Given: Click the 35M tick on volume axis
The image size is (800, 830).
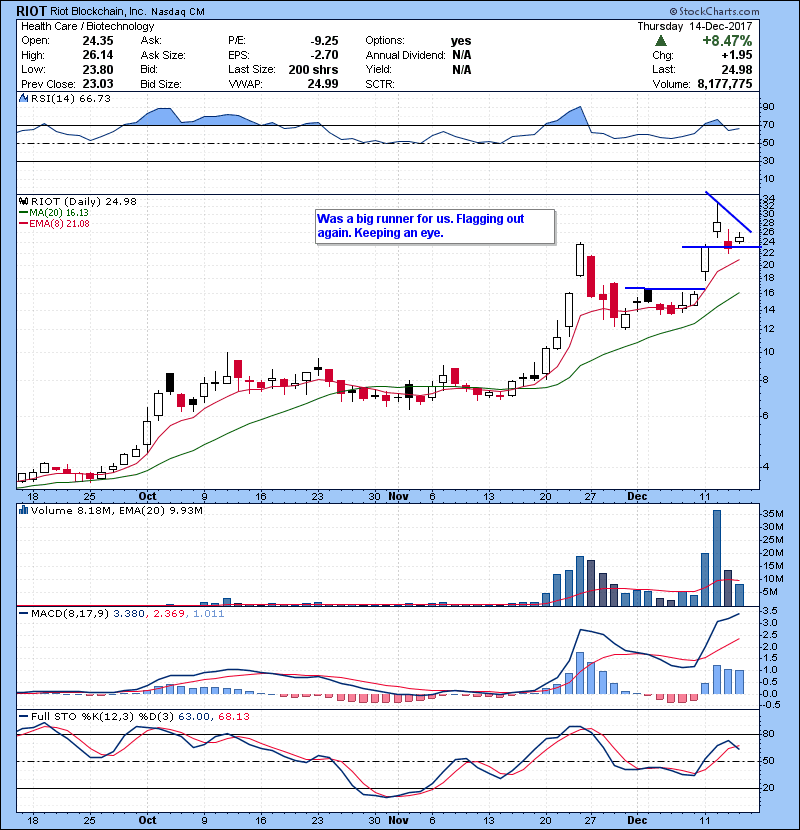Looking at the screenshot, I should click(x=772, y=514).
